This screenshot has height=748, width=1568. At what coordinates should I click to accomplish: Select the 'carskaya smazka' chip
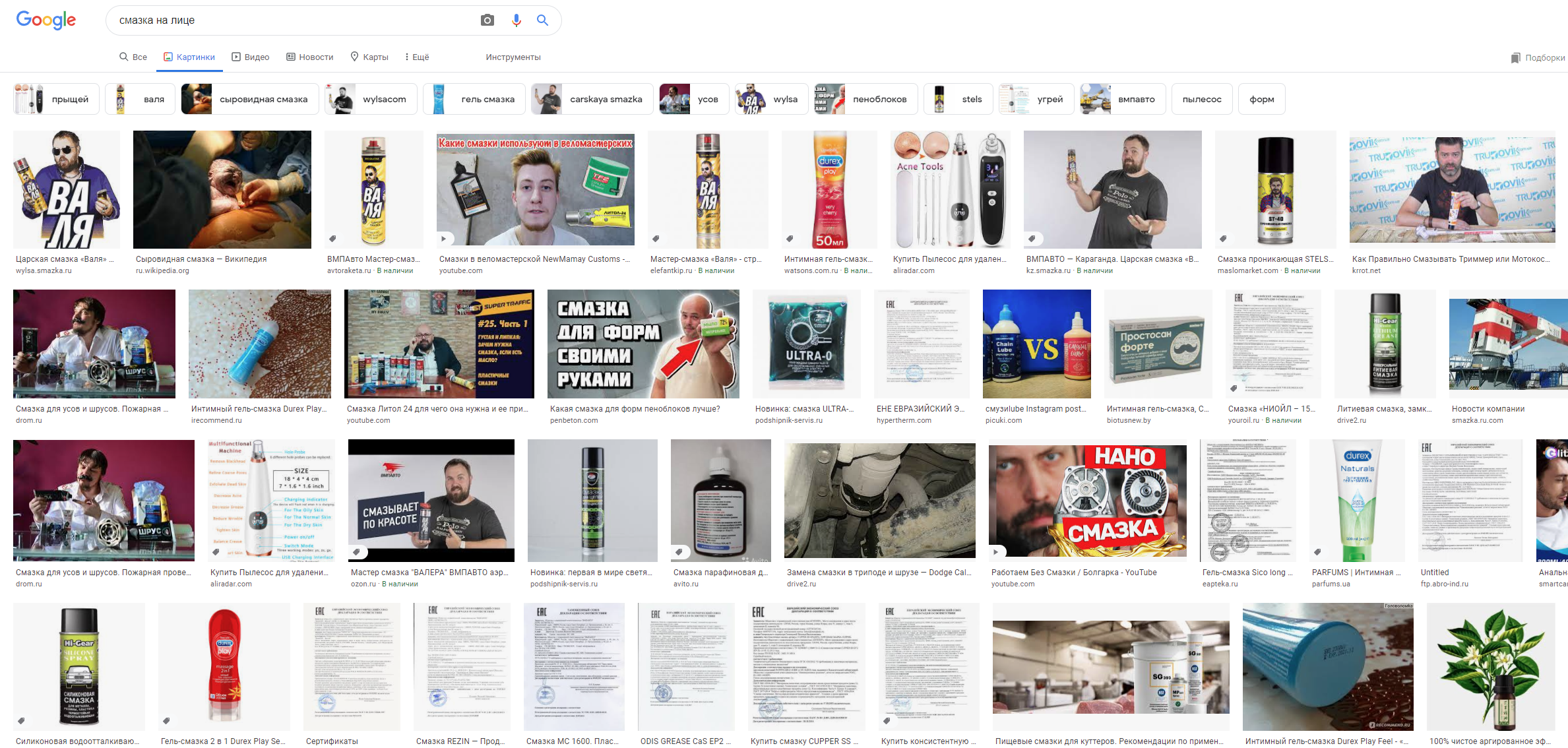click(592, 99)
